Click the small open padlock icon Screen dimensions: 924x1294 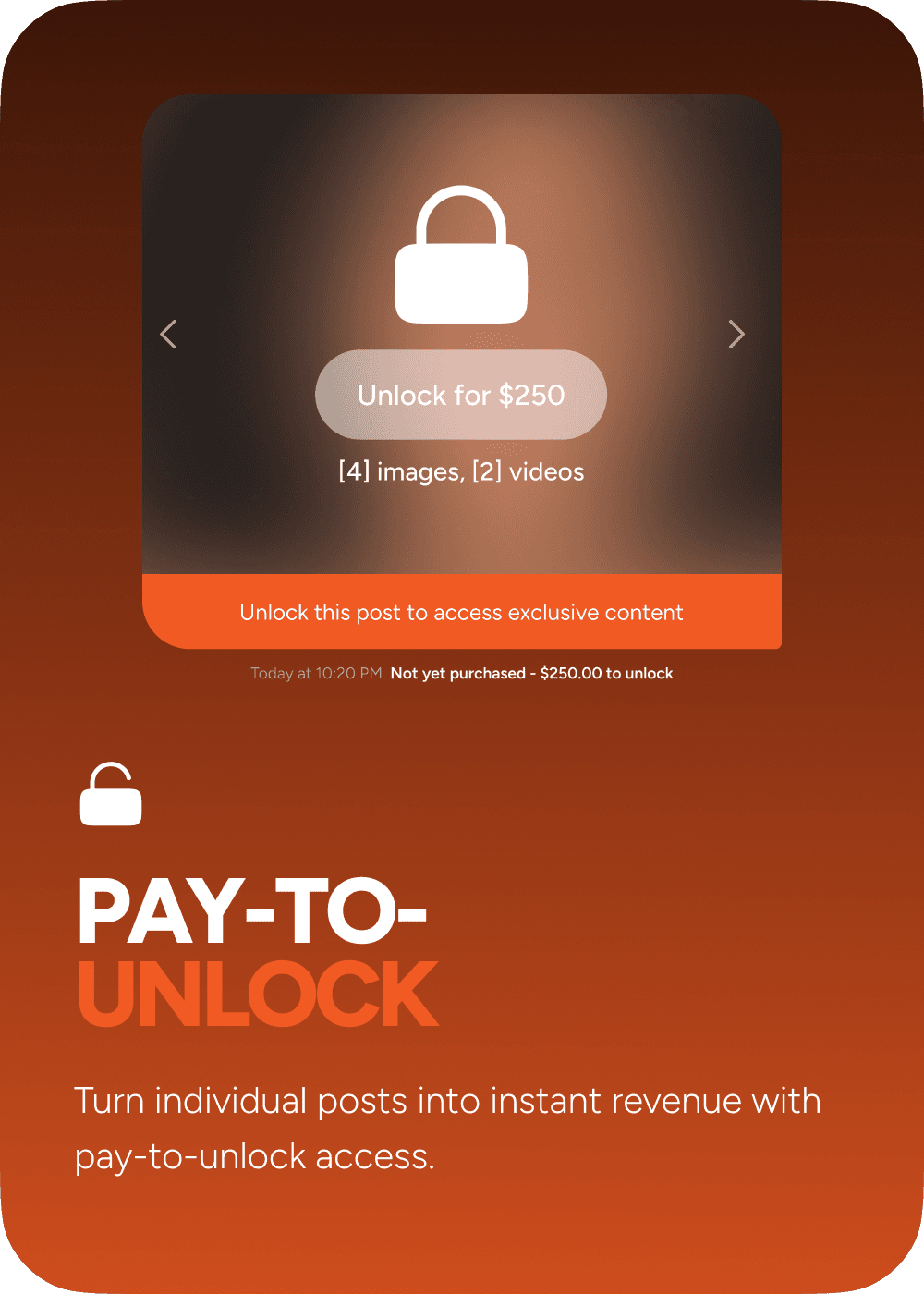point(111,794)
